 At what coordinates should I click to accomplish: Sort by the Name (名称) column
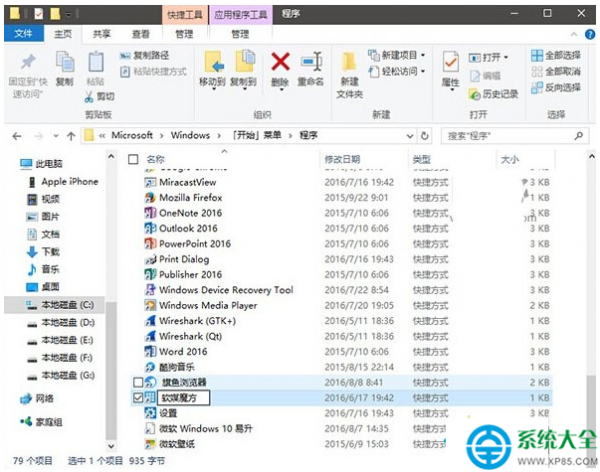pos(155,159)
